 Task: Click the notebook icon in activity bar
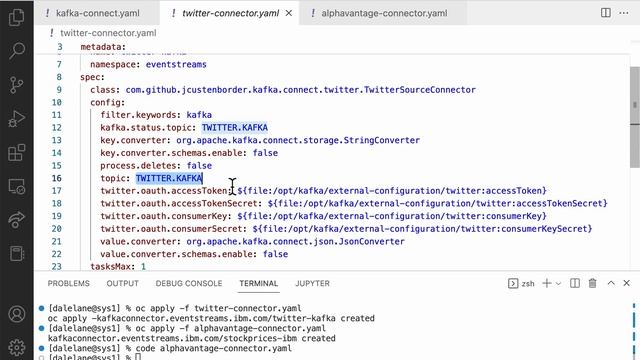(x=17, y=253)
